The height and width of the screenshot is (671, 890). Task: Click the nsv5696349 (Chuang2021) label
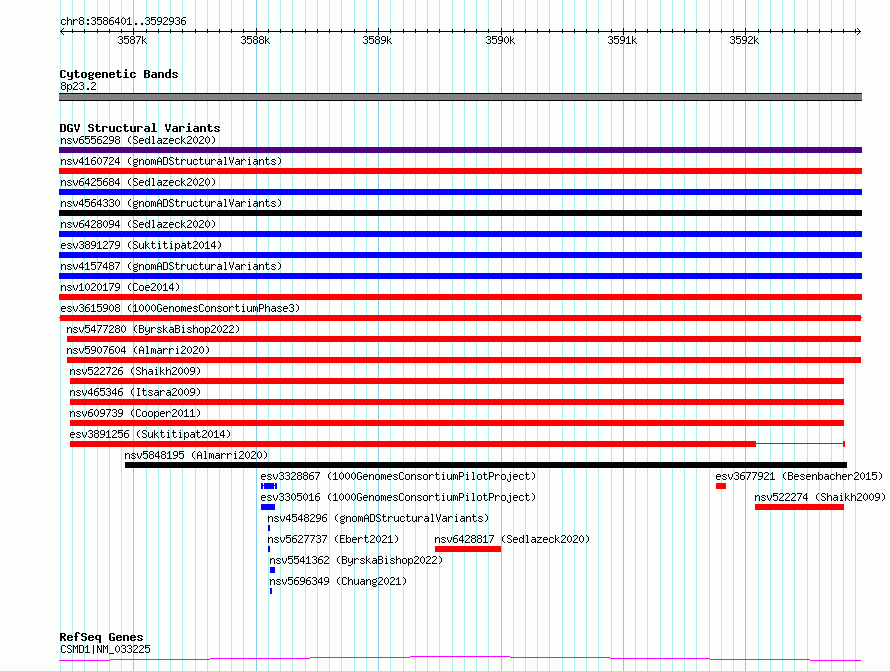[x=338, y=581]
